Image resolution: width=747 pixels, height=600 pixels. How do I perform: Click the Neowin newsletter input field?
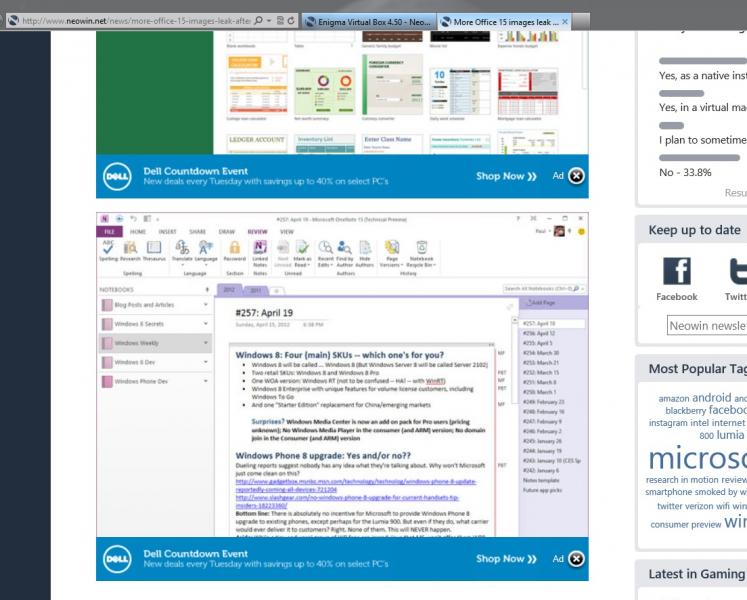(707, 325)
